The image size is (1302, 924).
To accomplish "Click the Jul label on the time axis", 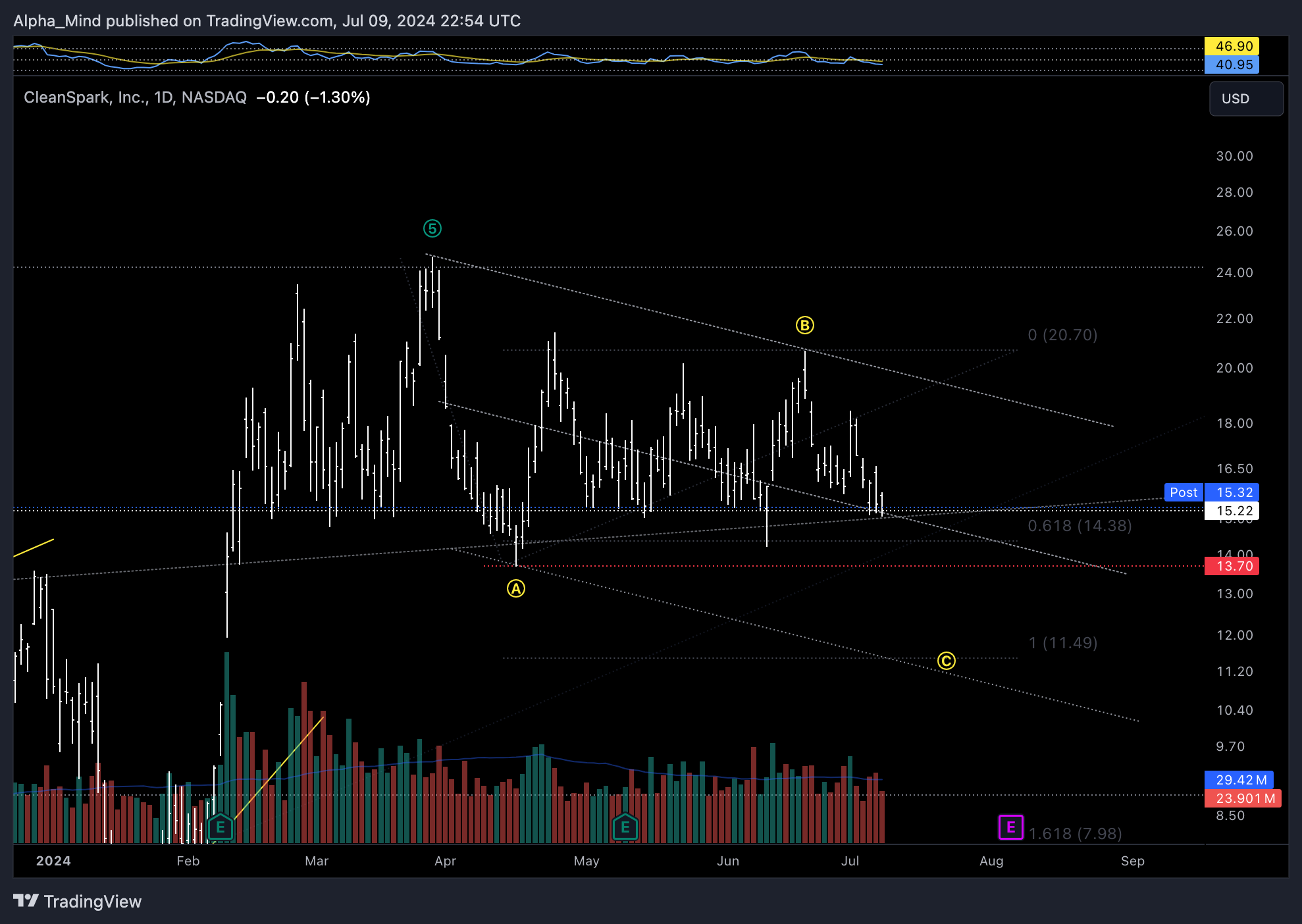I will (850, 861).
